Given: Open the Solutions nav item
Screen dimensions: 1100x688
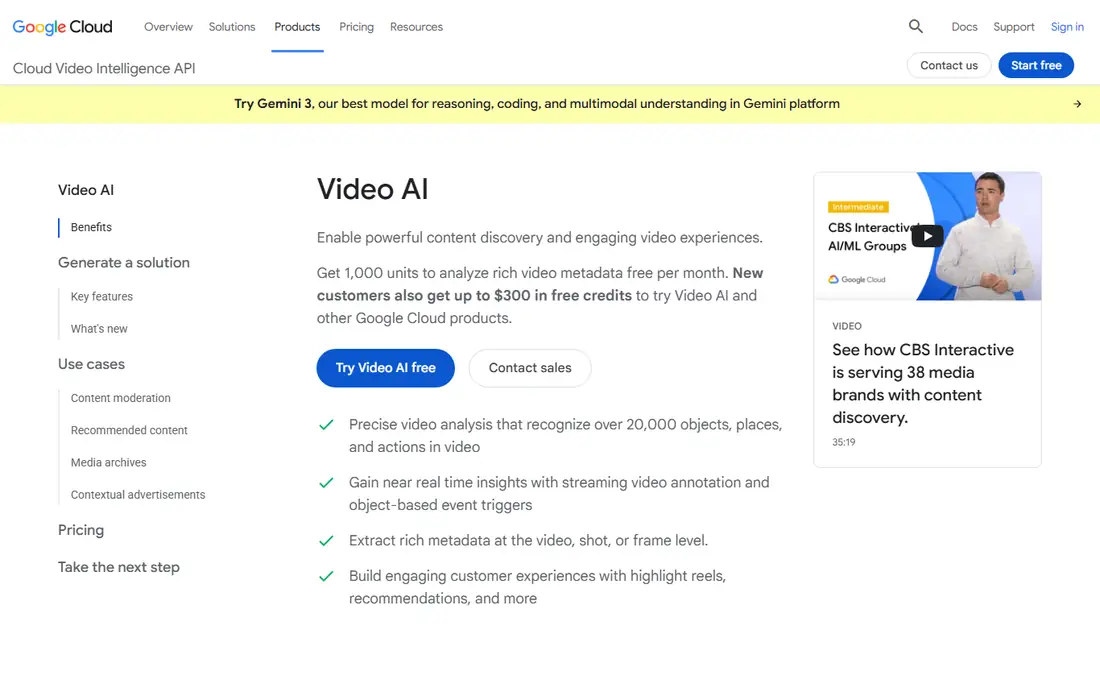Looking at the screenshot, I should [232, 27].
